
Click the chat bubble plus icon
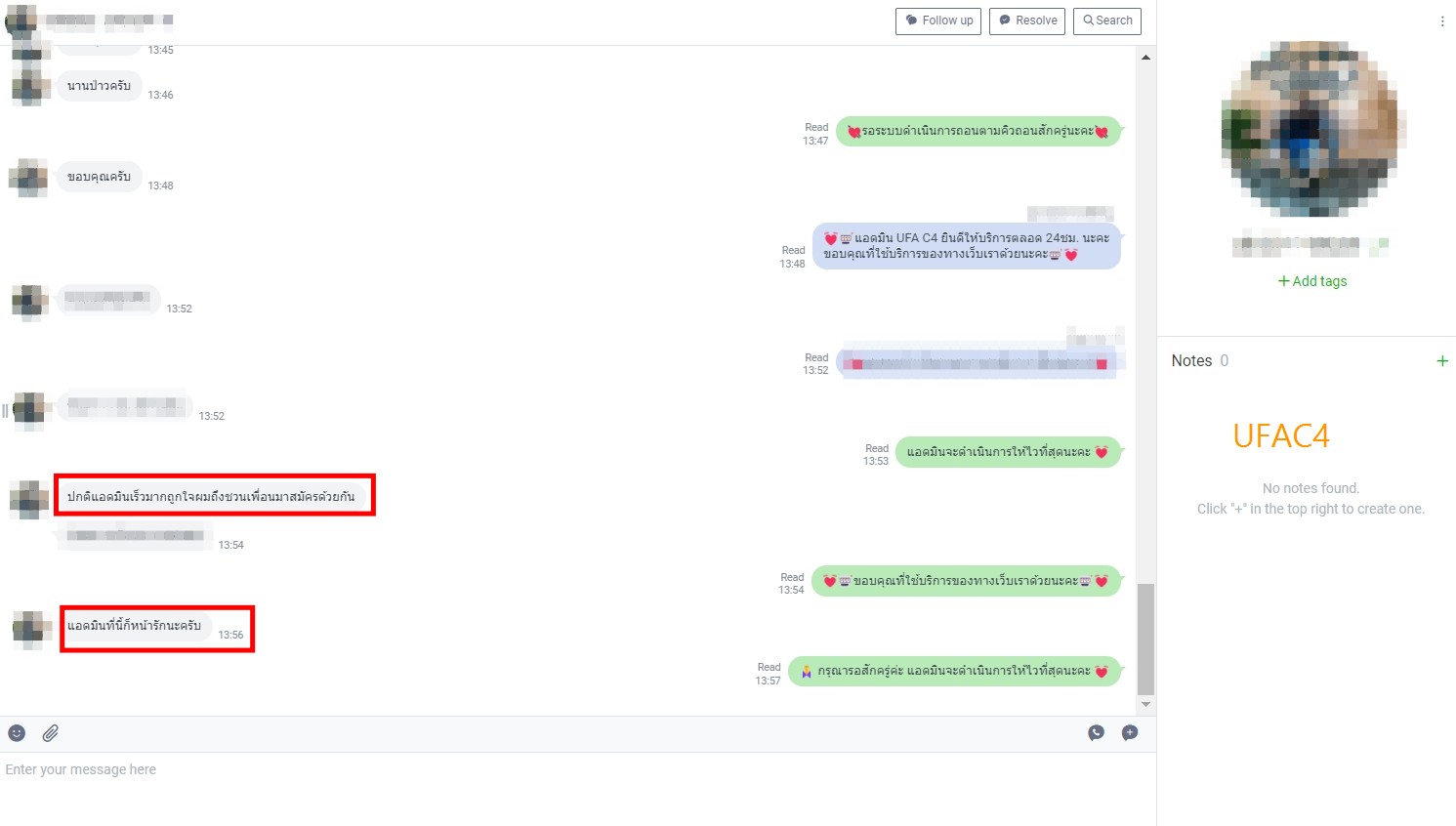point(1130,733)
